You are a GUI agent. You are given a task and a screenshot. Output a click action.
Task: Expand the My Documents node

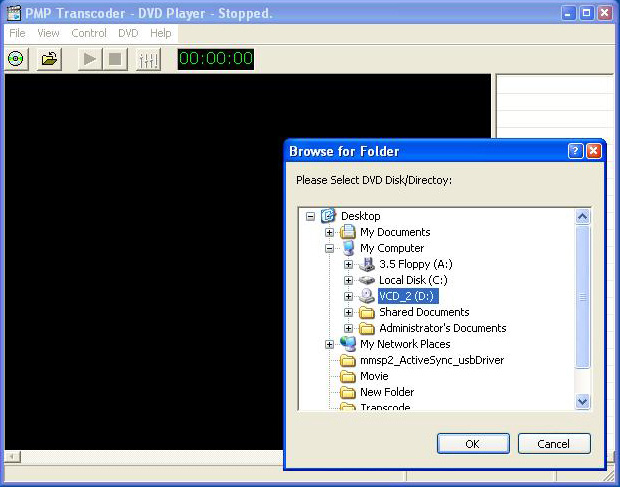pos(329,232)
